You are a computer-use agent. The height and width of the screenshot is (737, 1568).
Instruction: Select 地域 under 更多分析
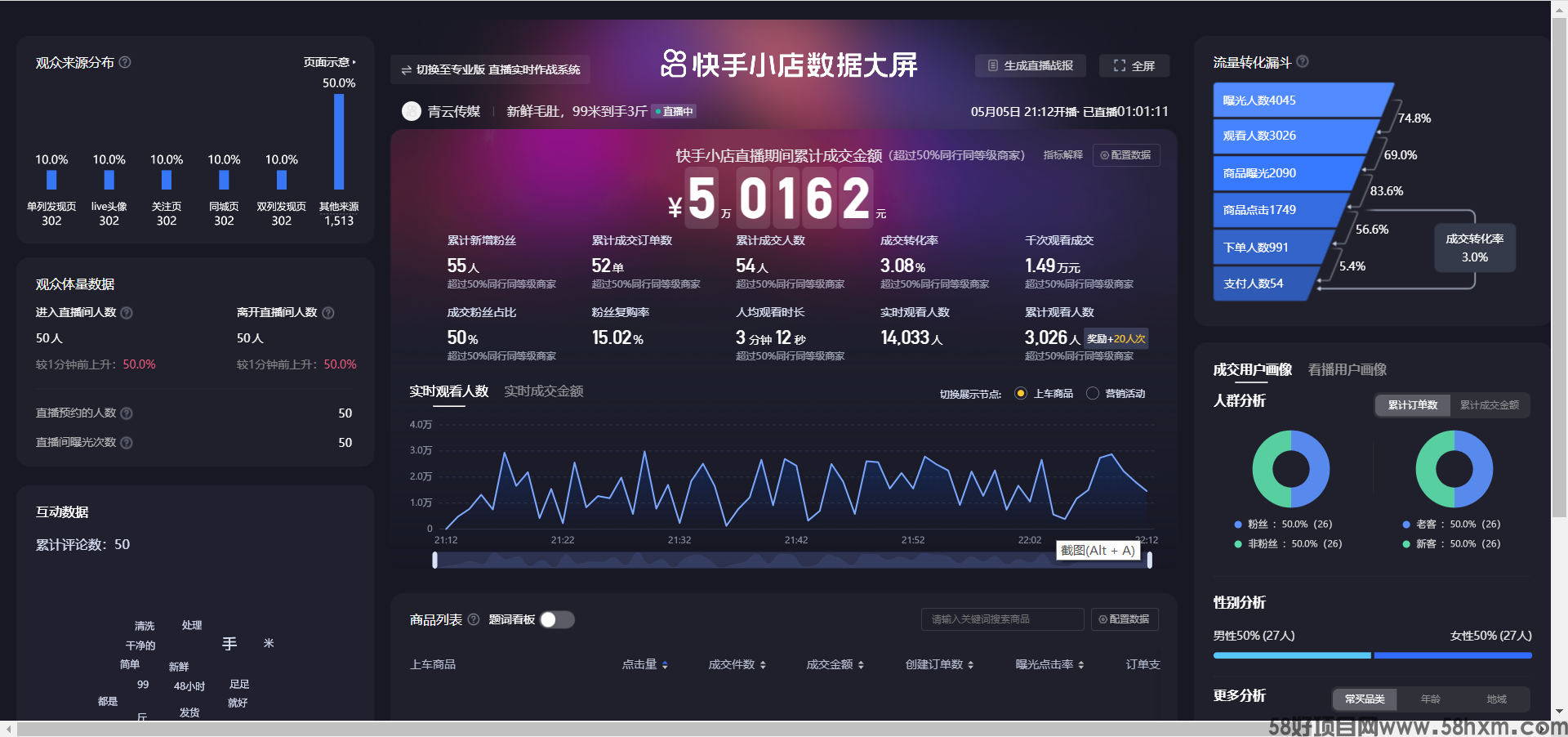(x=1496, y=699)
